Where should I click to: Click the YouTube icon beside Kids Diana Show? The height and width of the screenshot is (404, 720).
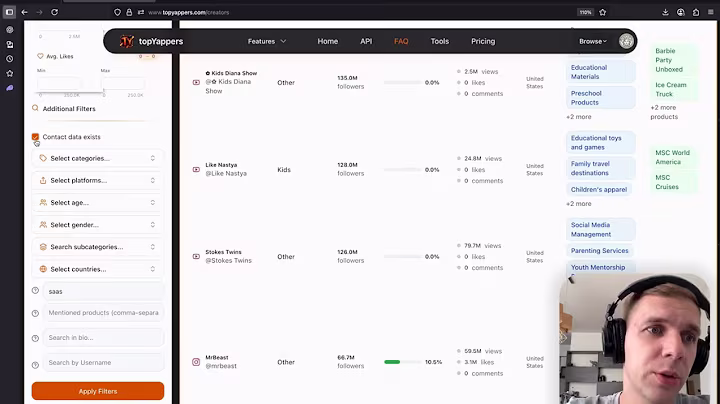(x=196, y=82)
